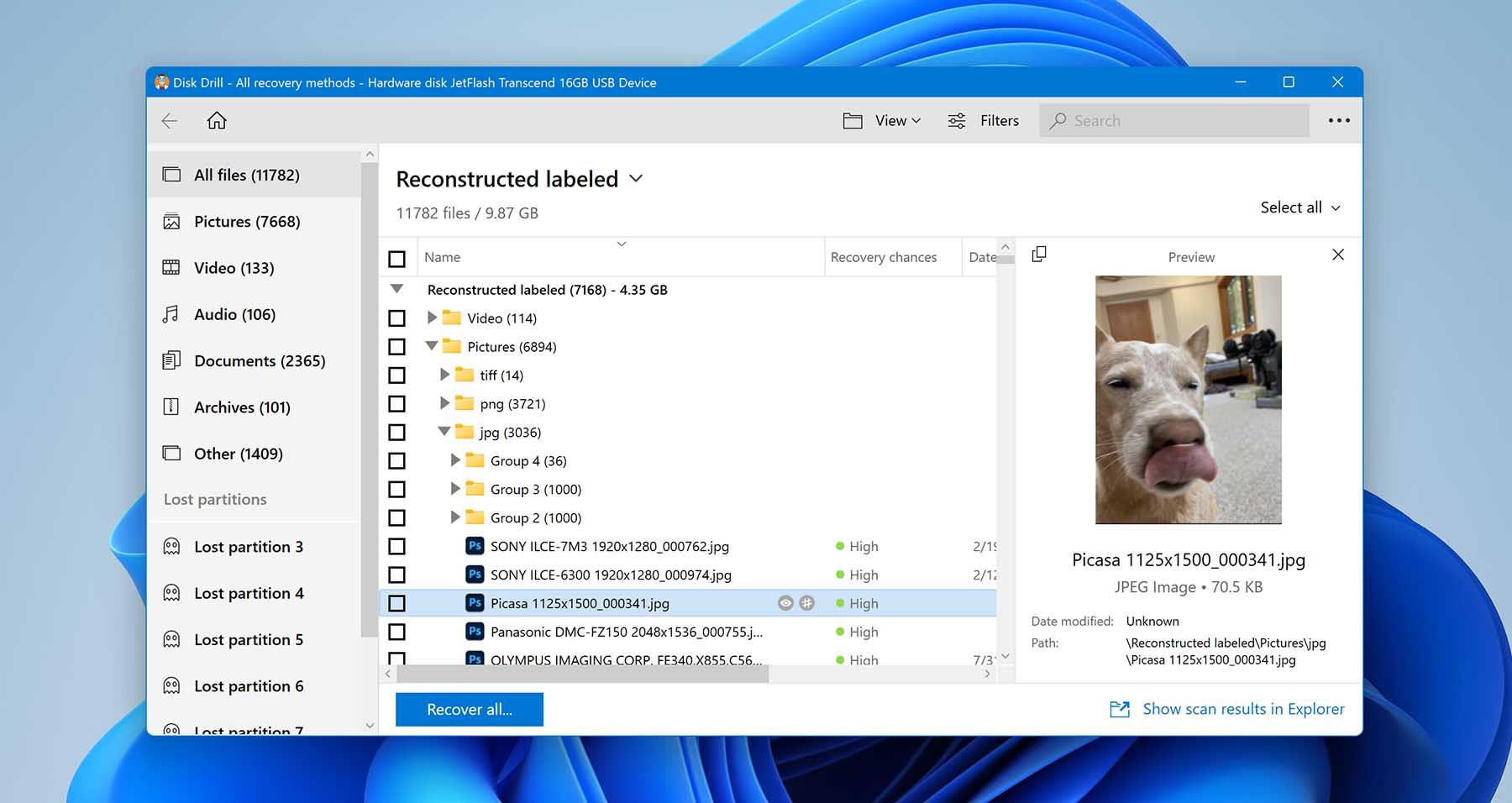Click Recover all button
The image size is (1512, 803).
point(470,710)
